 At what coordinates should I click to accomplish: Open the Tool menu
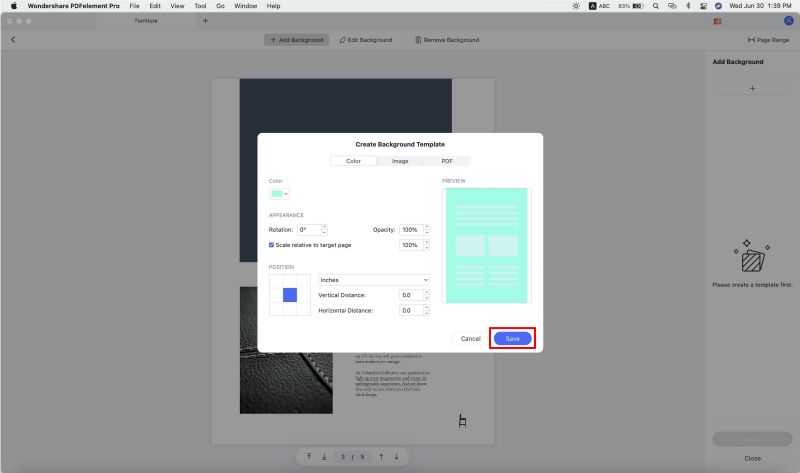coord(201,6)
